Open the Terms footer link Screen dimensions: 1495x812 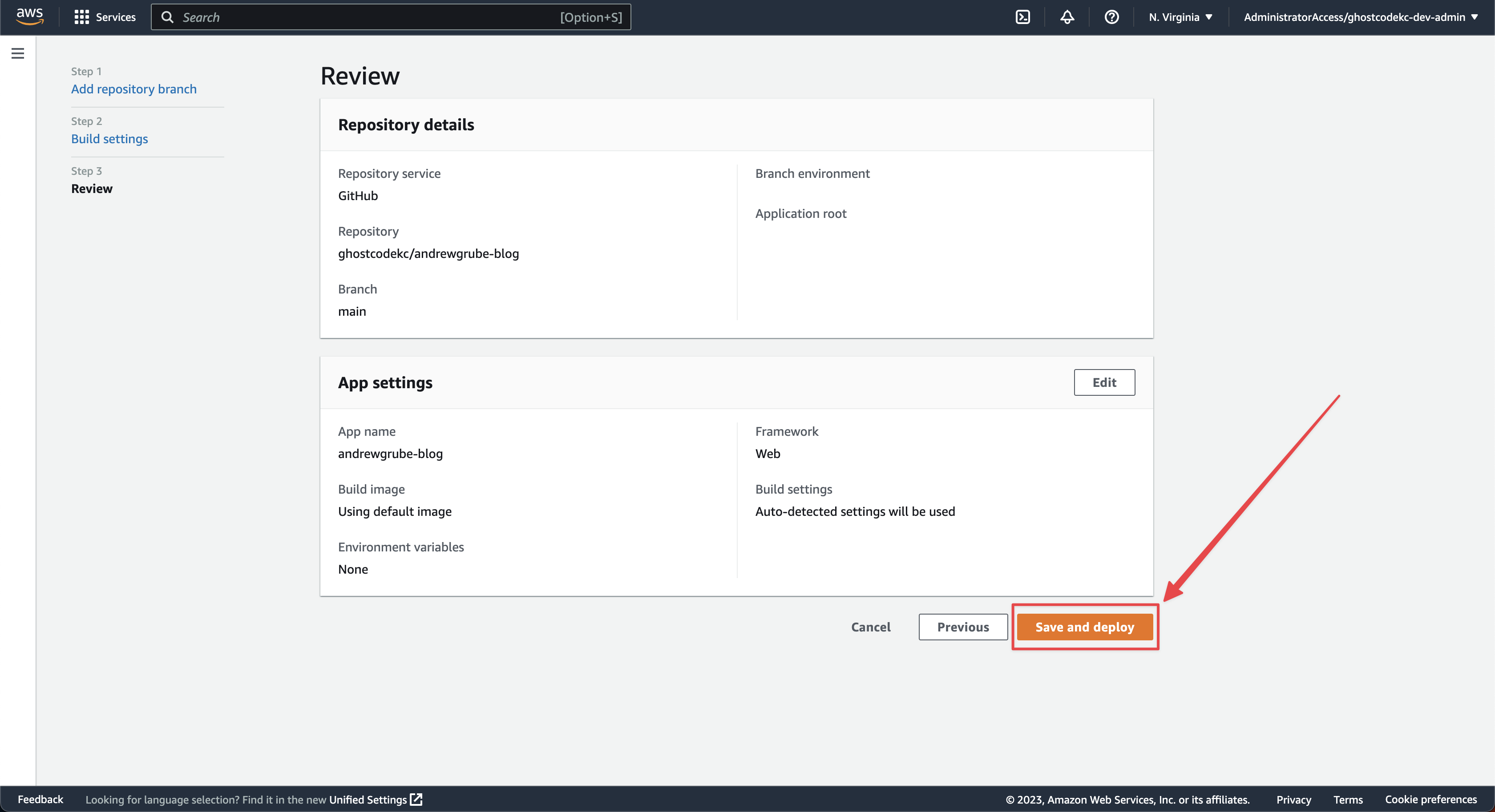pyautogui.click(x=1348, y=799)
